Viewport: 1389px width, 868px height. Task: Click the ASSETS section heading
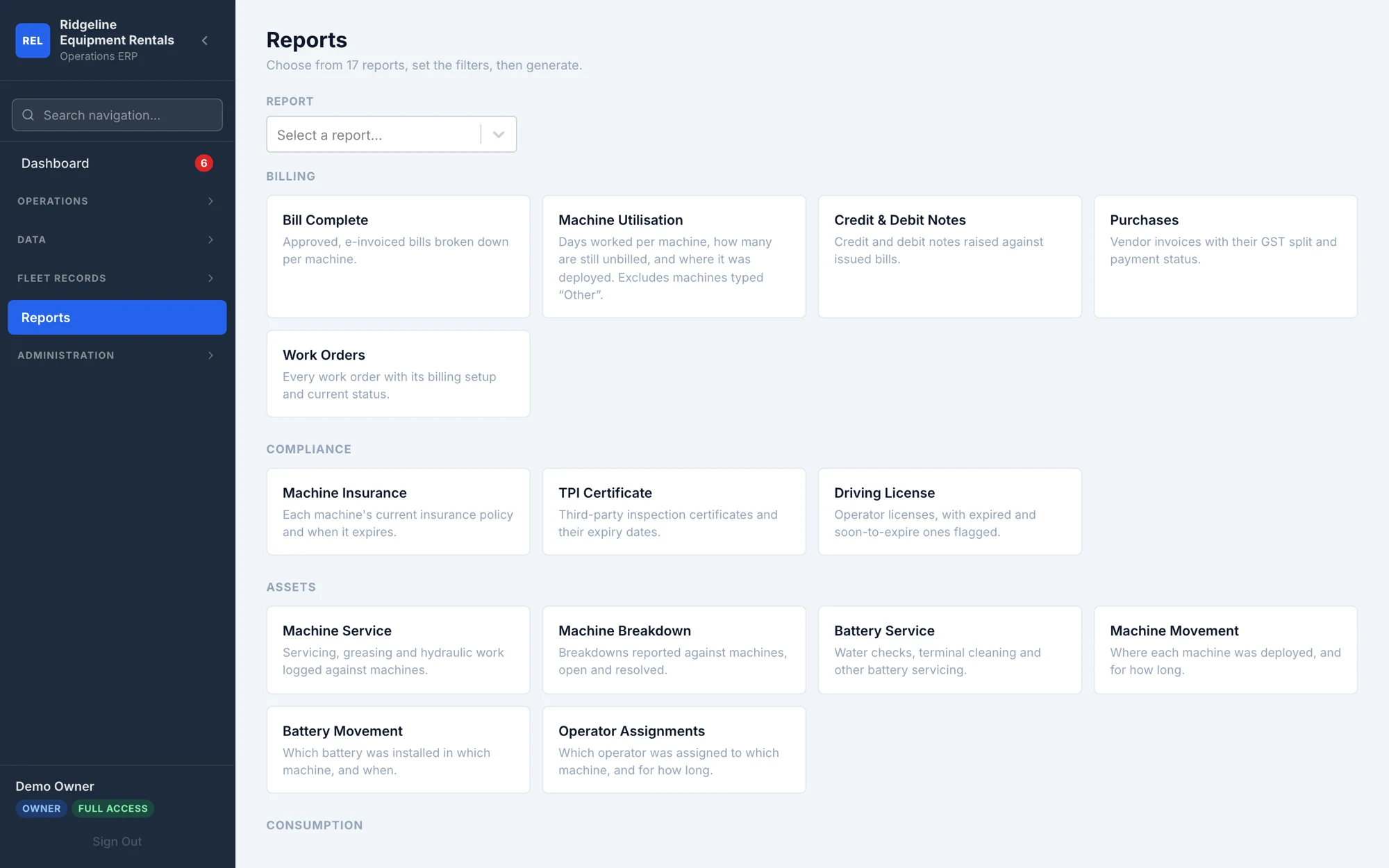tap(291, 587)
